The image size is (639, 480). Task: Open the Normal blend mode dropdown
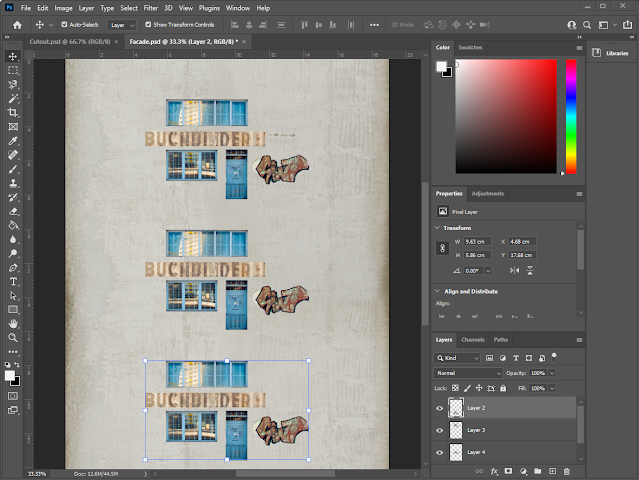click(x=468, y=373)
